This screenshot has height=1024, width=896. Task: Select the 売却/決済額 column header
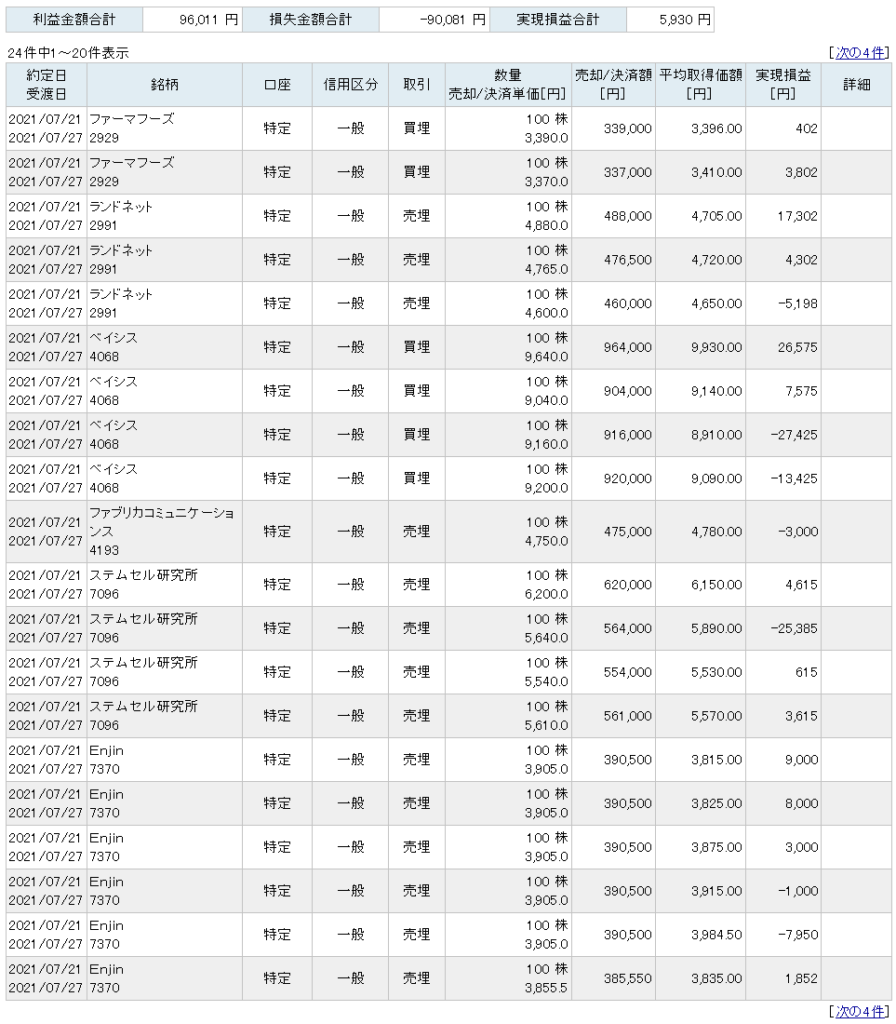pos(613,85)
